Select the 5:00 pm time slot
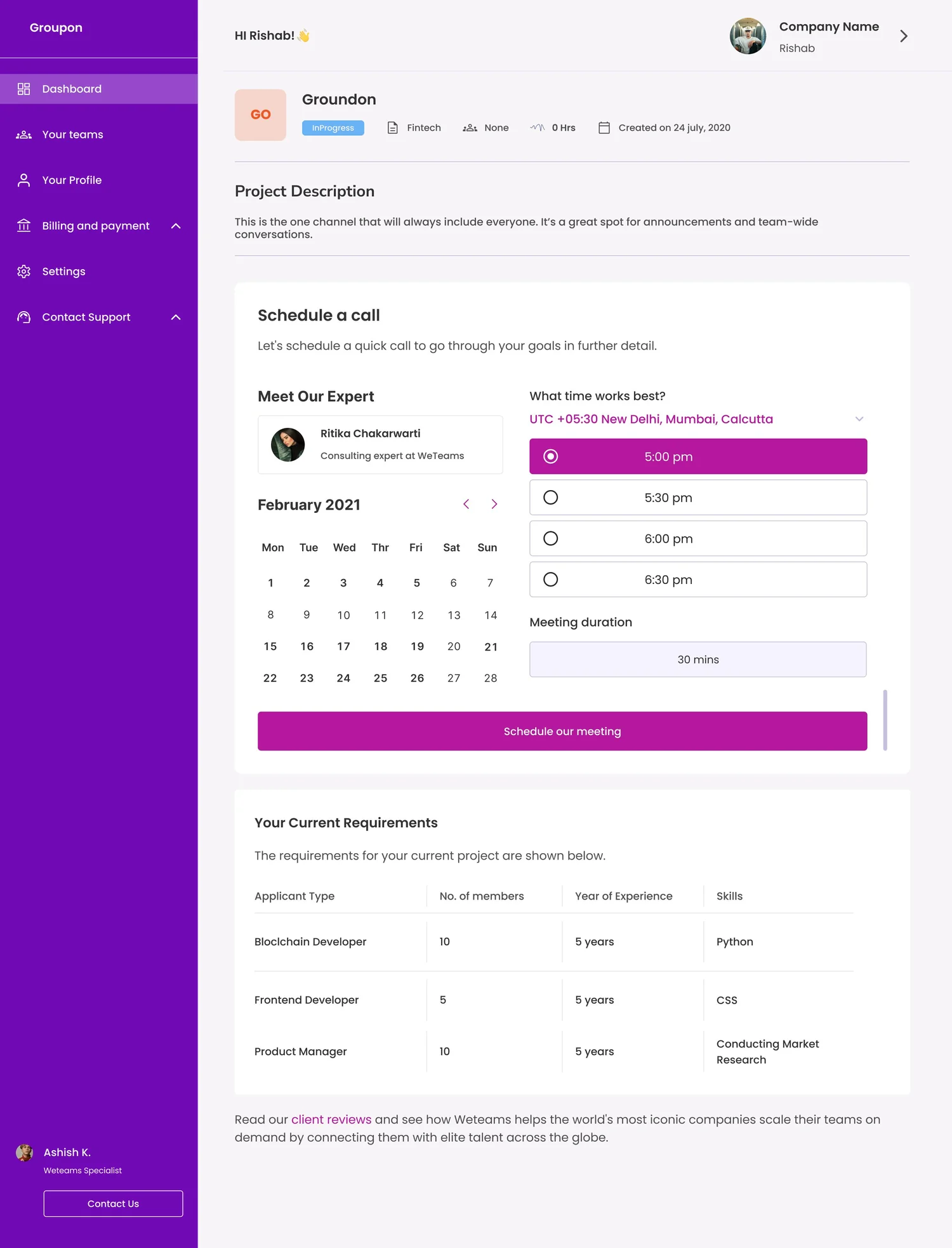 pyautogui.click(x=698, y=456)
